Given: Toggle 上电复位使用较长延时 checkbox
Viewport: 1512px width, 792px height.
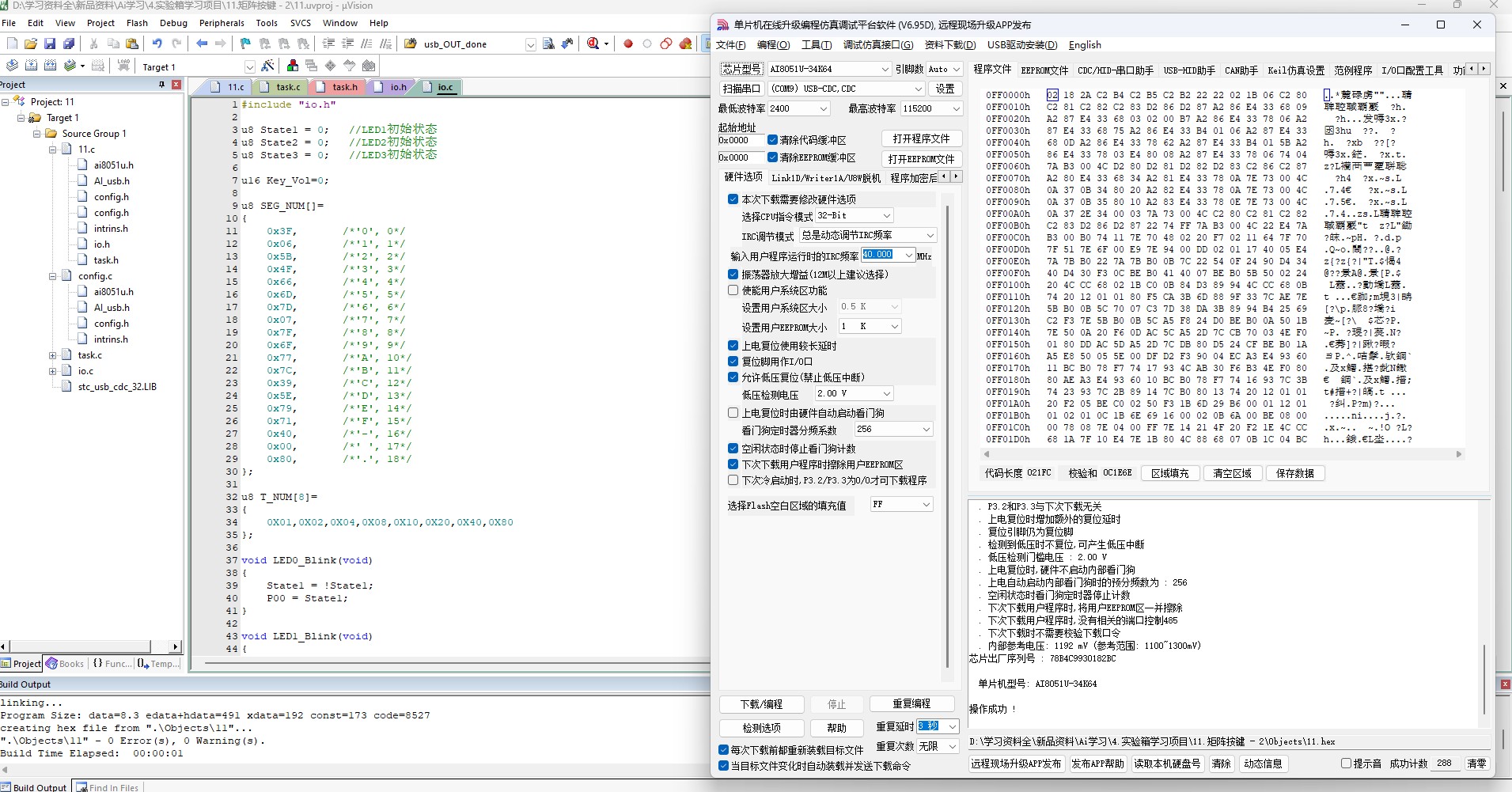Looking at the screenshot, I should tap(733, 346).
